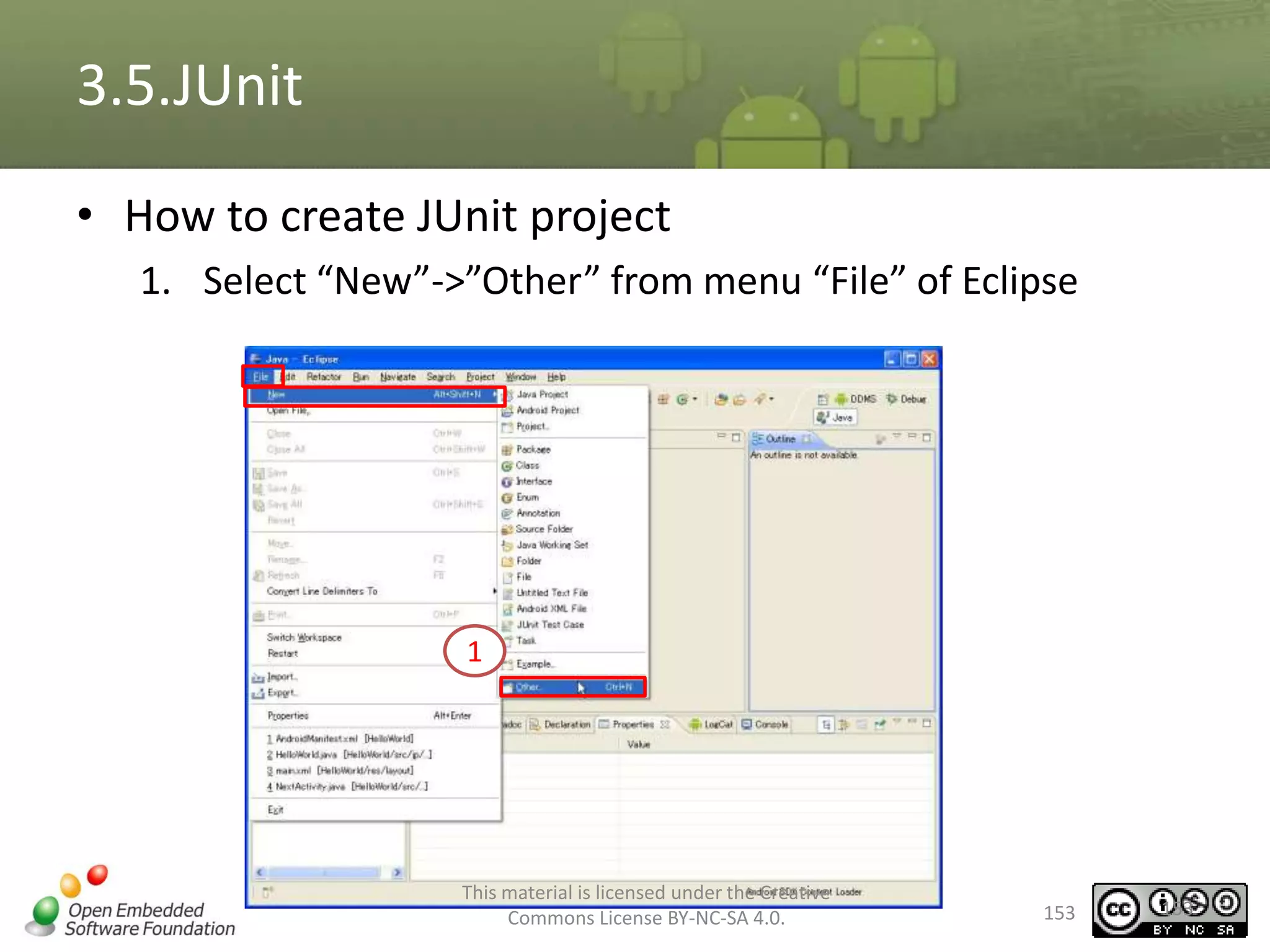Switch to the DDMS perspective

click(856, 399)
